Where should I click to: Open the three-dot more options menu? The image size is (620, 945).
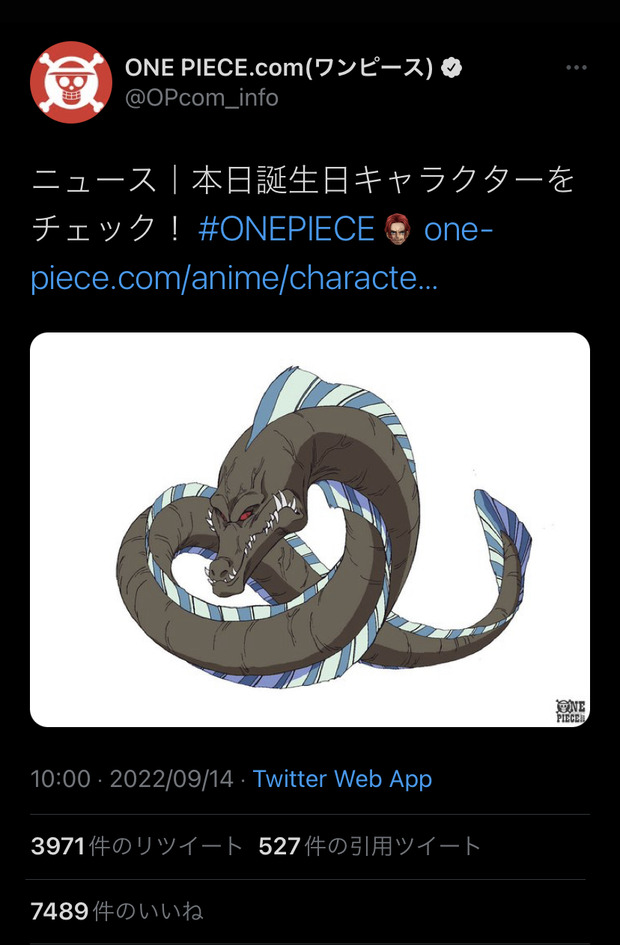576,68
